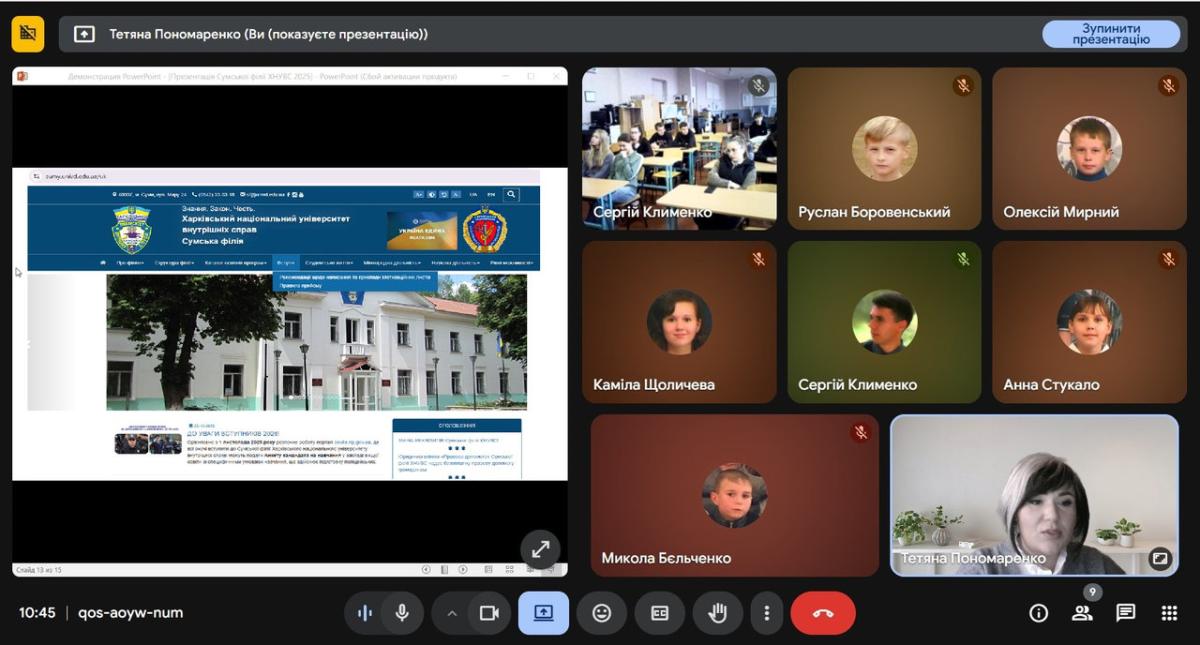Select Руслан Боровенський participant tile
The height and width of the screenshot is (645, 1200).
click(884, 149)
